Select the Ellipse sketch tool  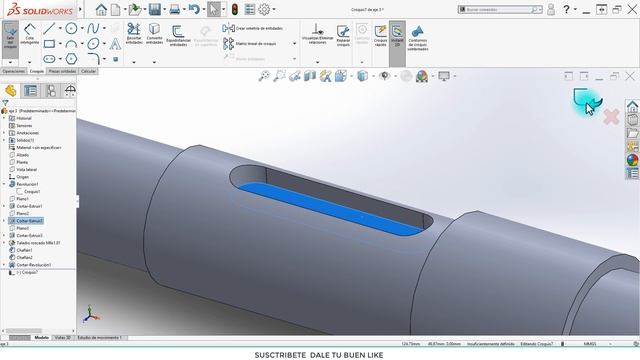coord(93,44)
